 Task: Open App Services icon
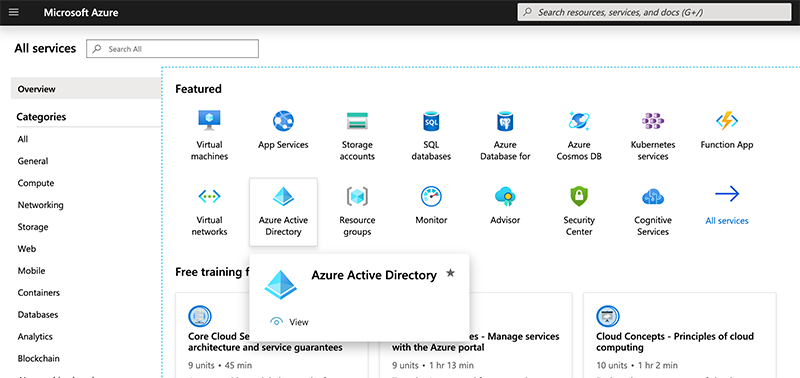(283, 121)
